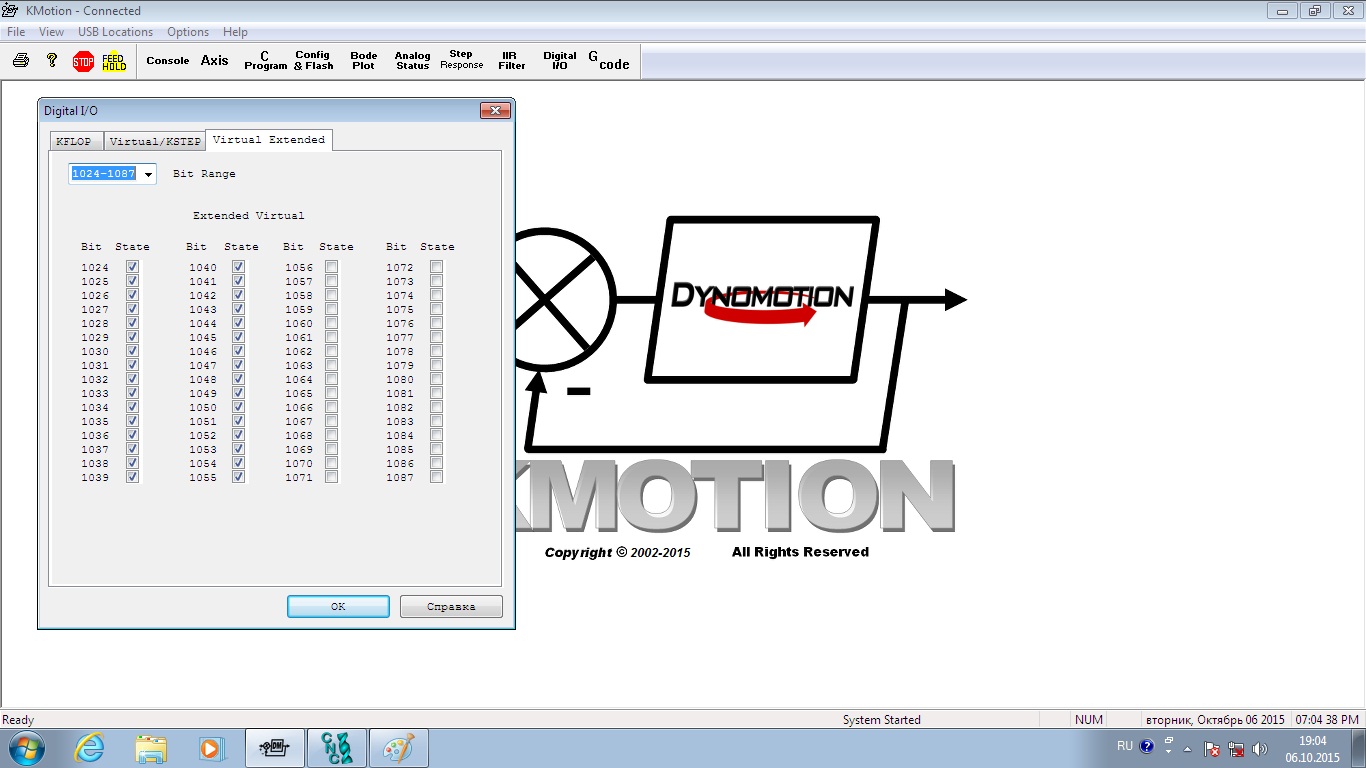This screenshot has width=1366, height=768.
Task: Open the Console screen from the toolbar
Action: coord(168,61)
